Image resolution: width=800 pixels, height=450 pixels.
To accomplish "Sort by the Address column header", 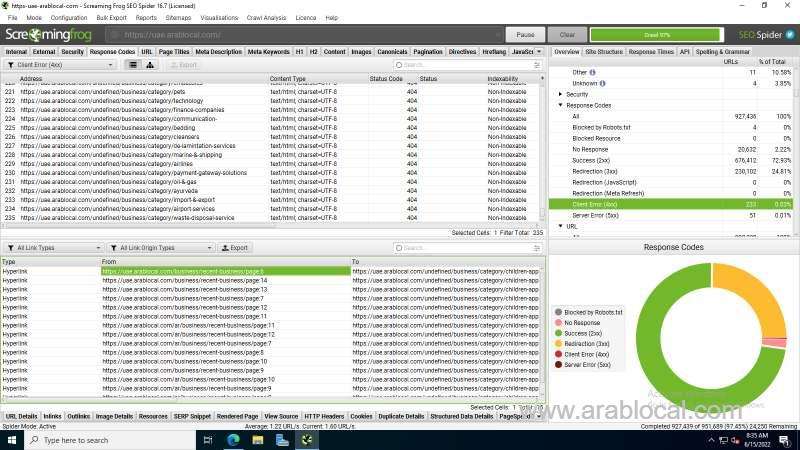I will (31, 79).
